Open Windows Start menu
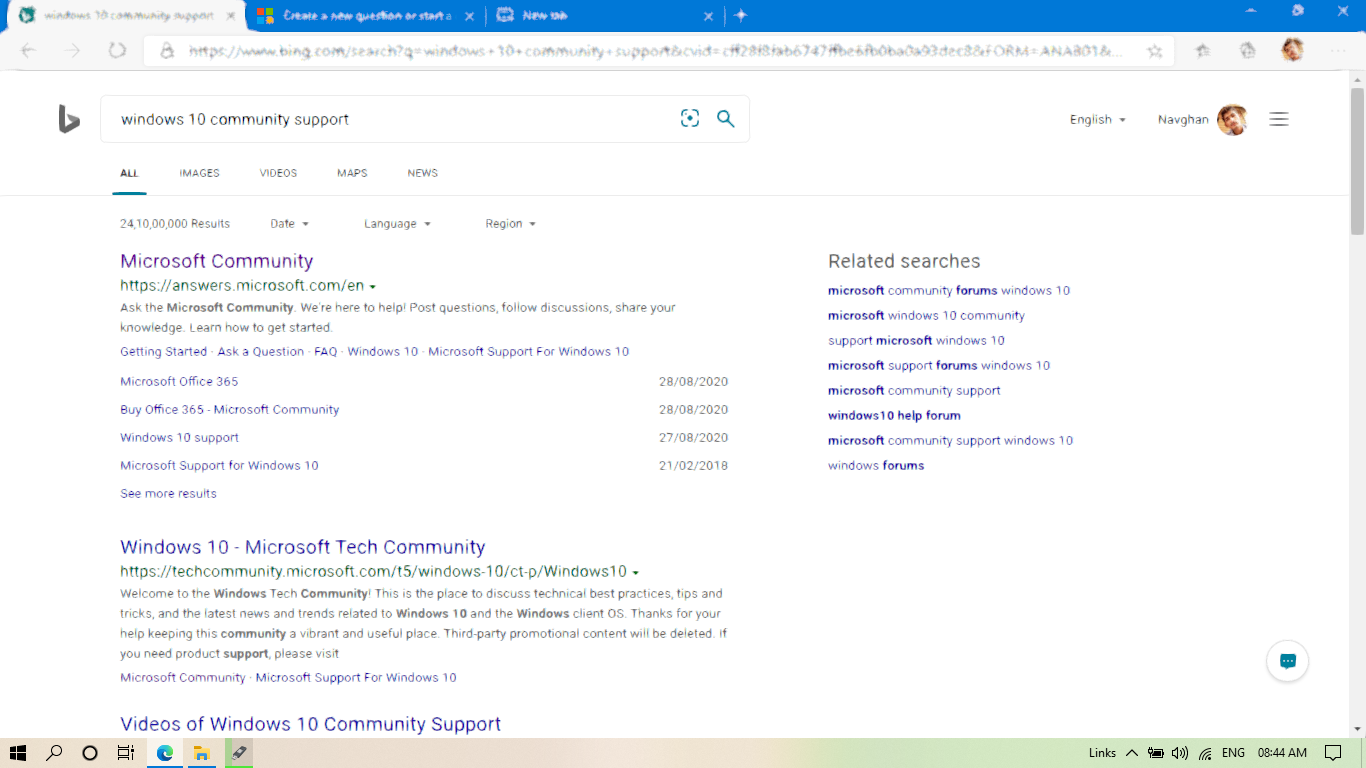1366x768 pixels. (18, 753)
